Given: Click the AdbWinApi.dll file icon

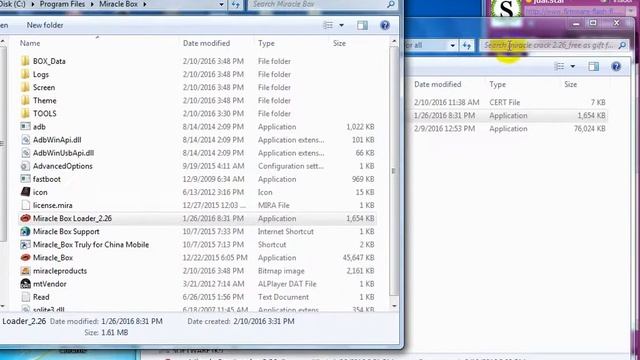Looking at the screenshot, I should point(25,140).
